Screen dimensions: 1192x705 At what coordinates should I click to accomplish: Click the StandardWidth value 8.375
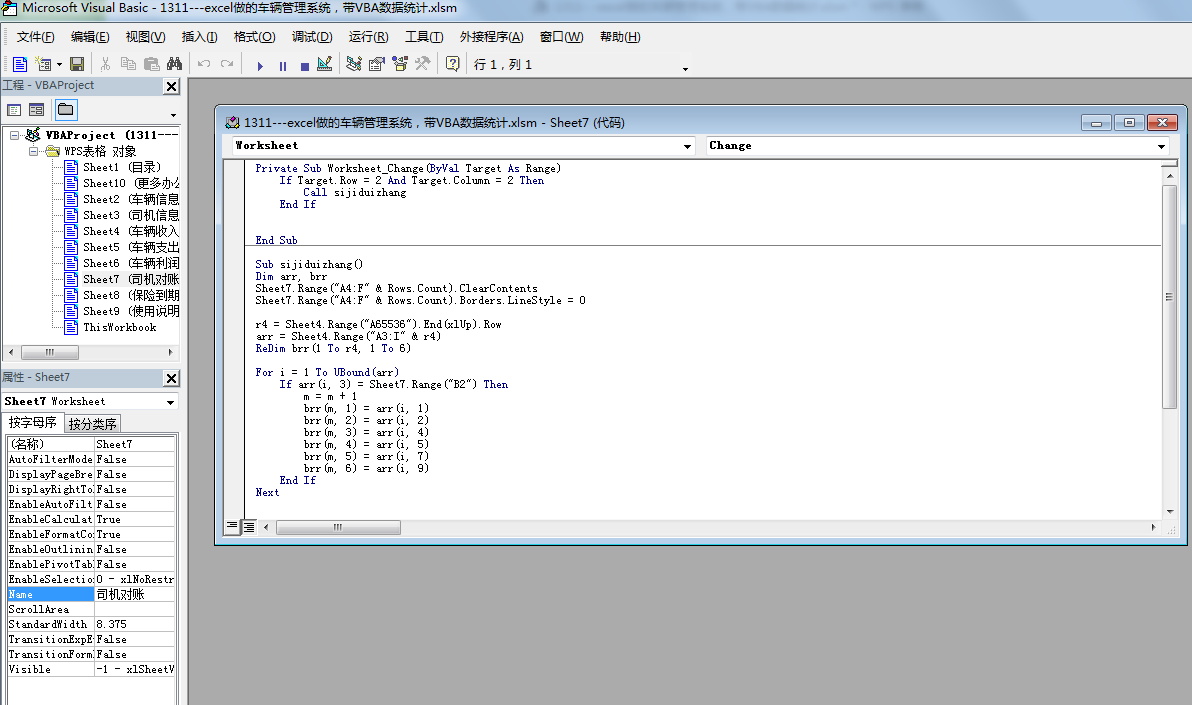135,624
